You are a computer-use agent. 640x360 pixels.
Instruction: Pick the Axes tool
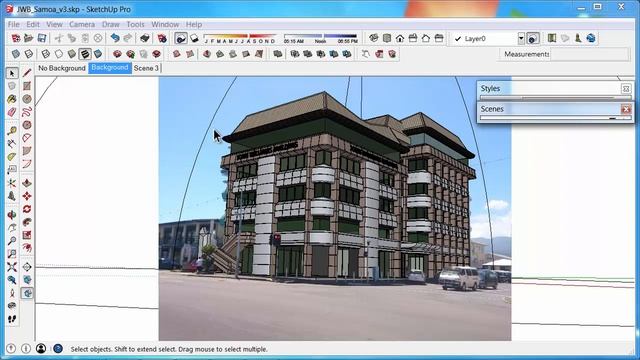click(12, 183)
